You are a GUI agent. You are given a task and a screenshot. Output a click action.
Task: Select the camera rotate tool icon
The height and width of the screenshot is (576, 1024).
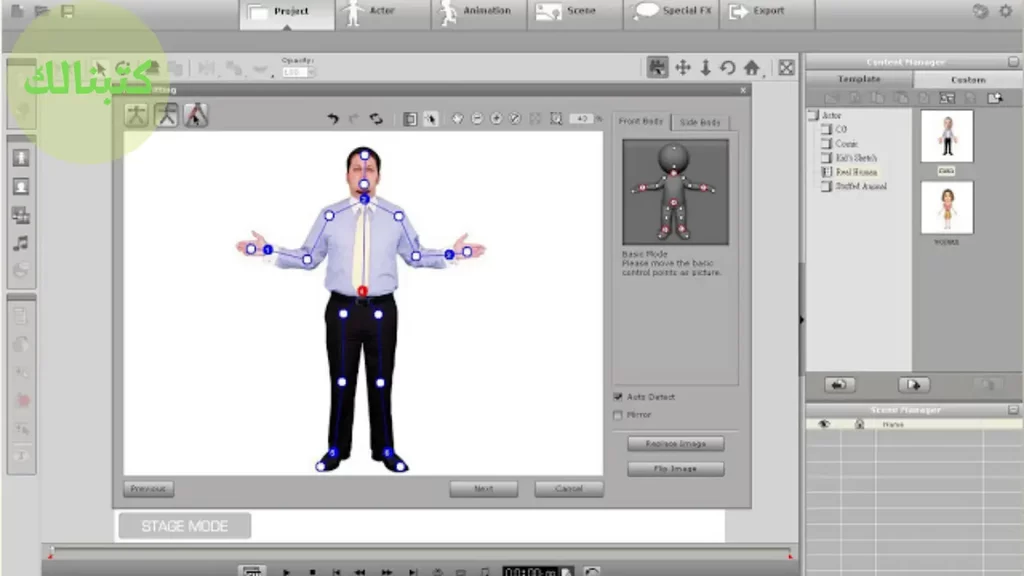coord(728,68)
